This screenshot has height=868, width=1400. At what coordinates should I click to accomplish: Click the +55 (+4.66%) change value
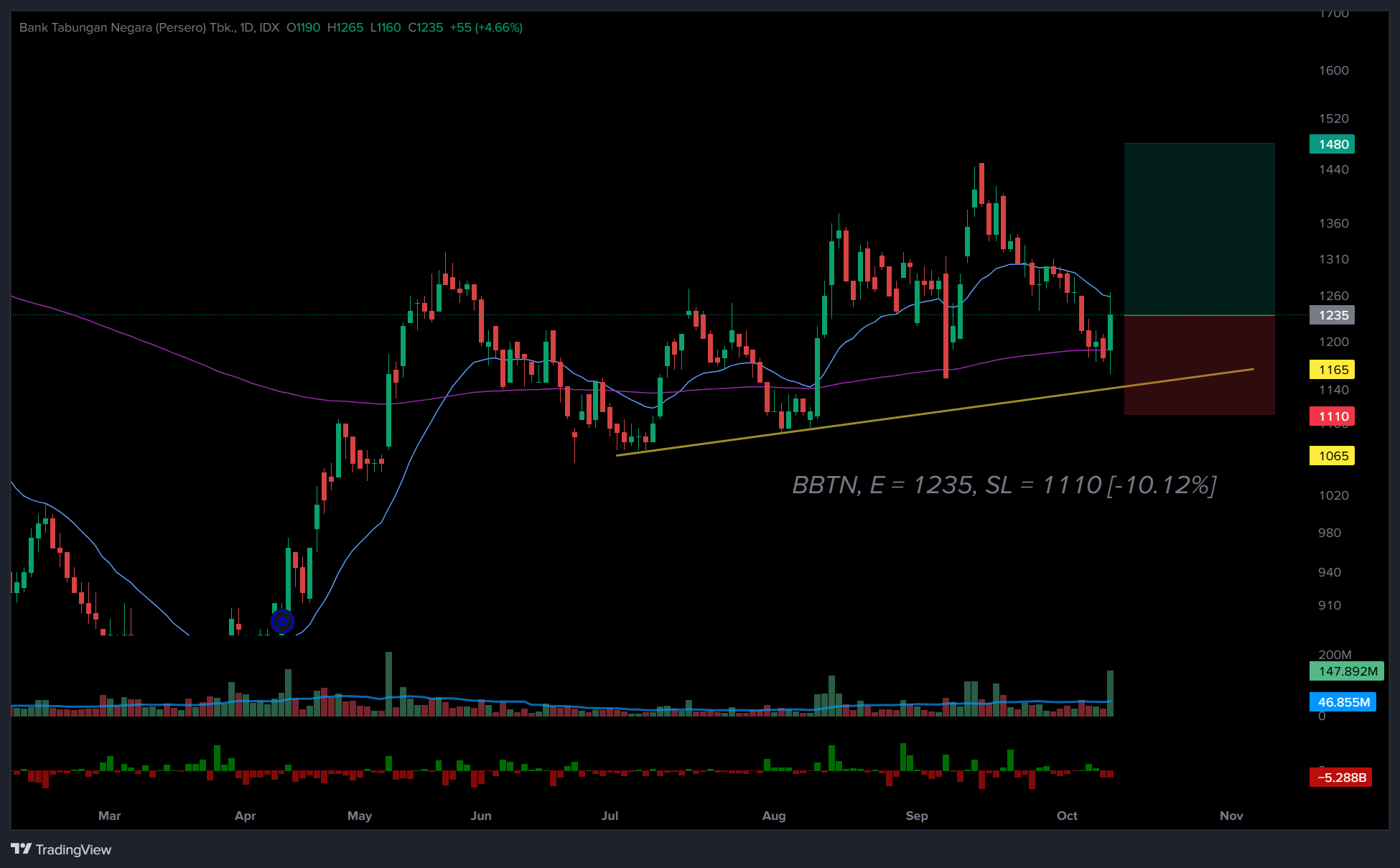[x=486, y=27]
